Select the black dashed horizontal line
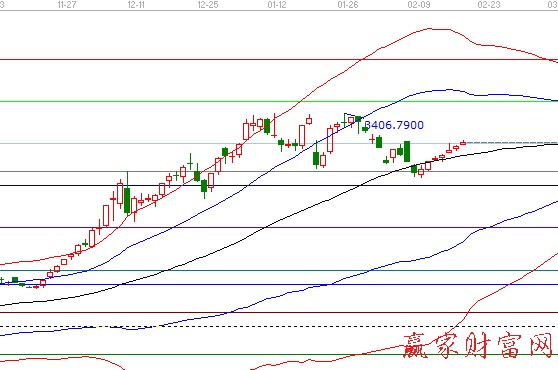The width and height of the screenshot is (558, 370). (279, 326)
